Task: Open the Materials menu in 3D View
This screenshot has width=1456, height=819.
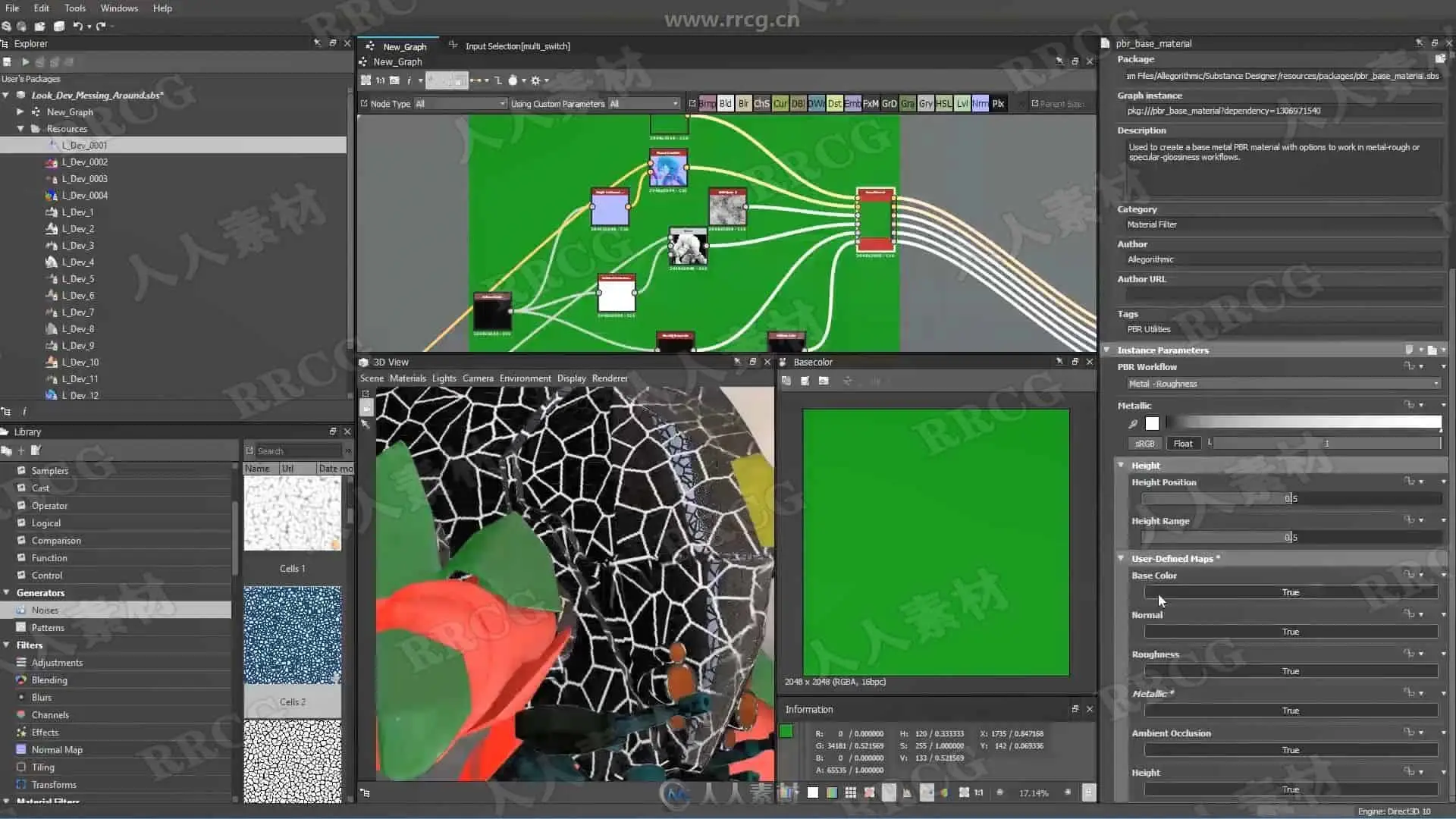Action: (x=407, y=378)
